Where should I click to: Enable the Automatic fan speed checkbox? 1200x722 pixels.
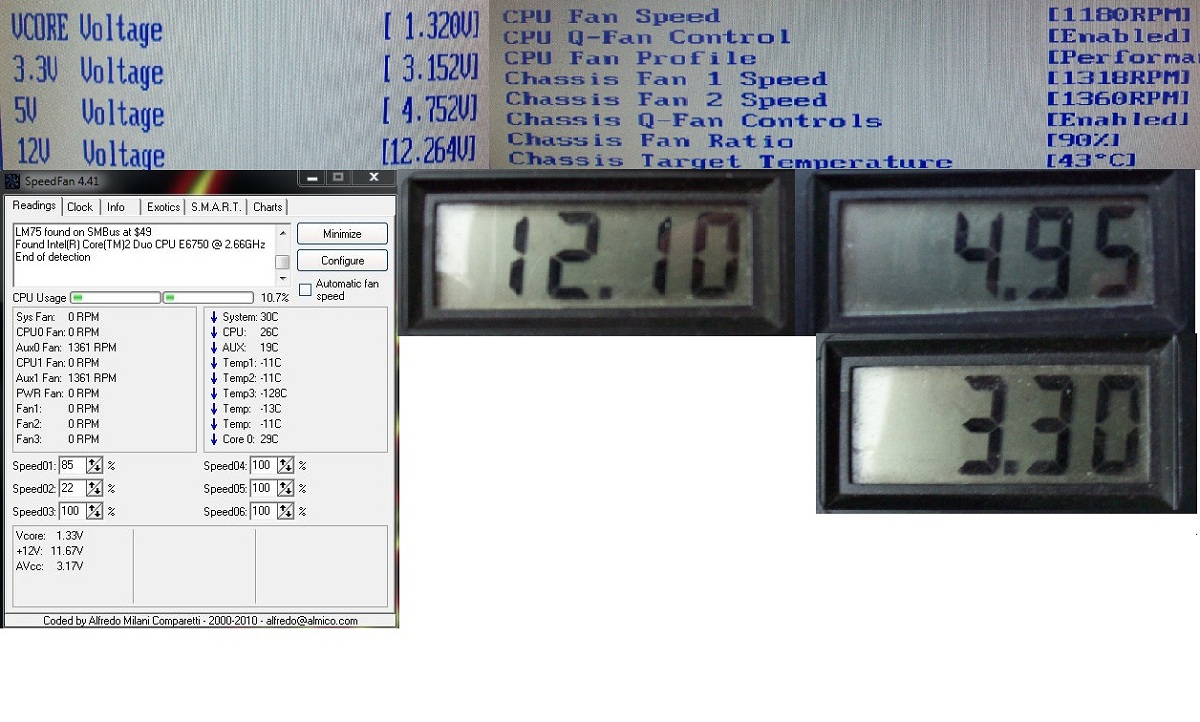point(306,289)
